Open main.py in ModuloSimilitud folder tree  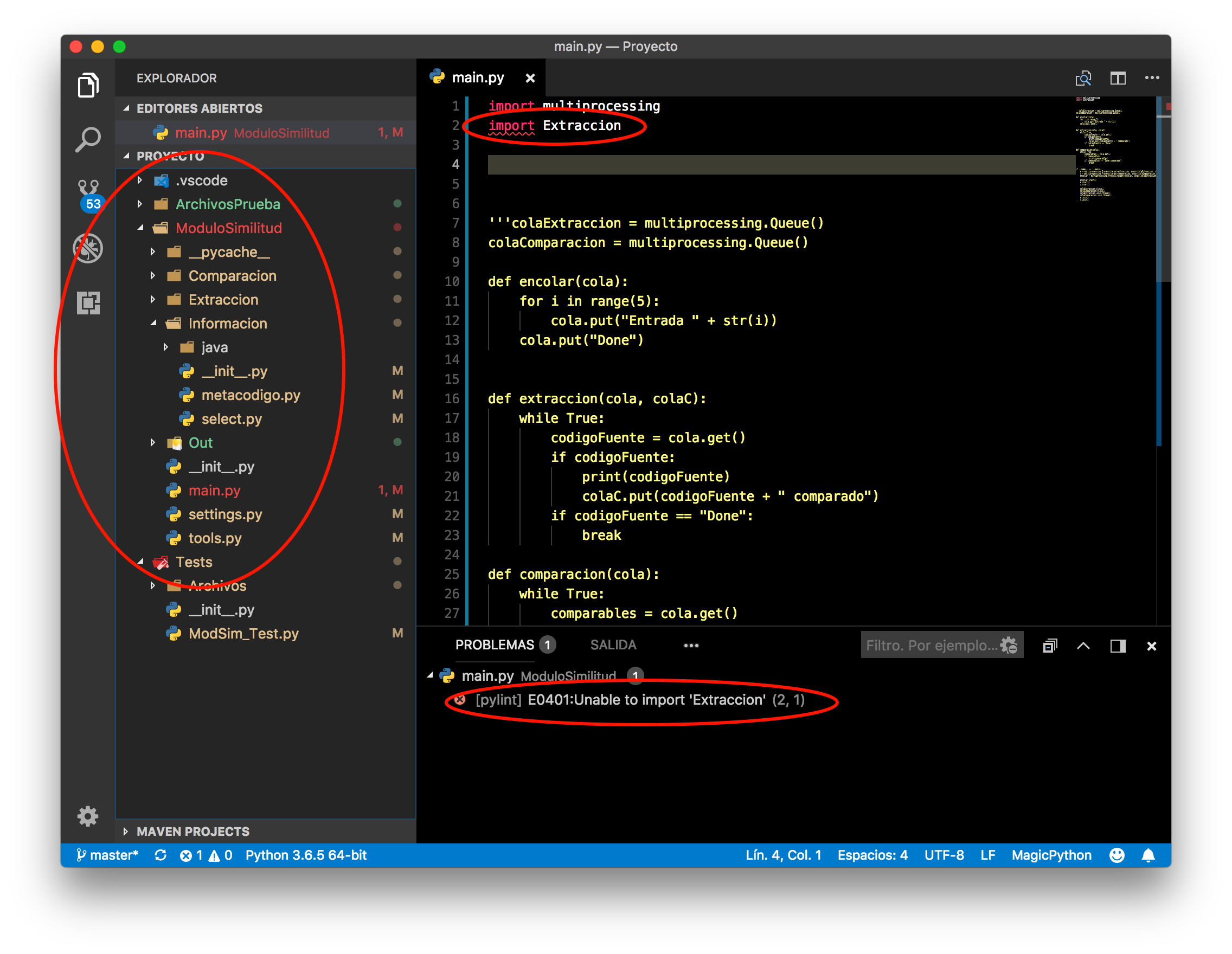point(214,491)
